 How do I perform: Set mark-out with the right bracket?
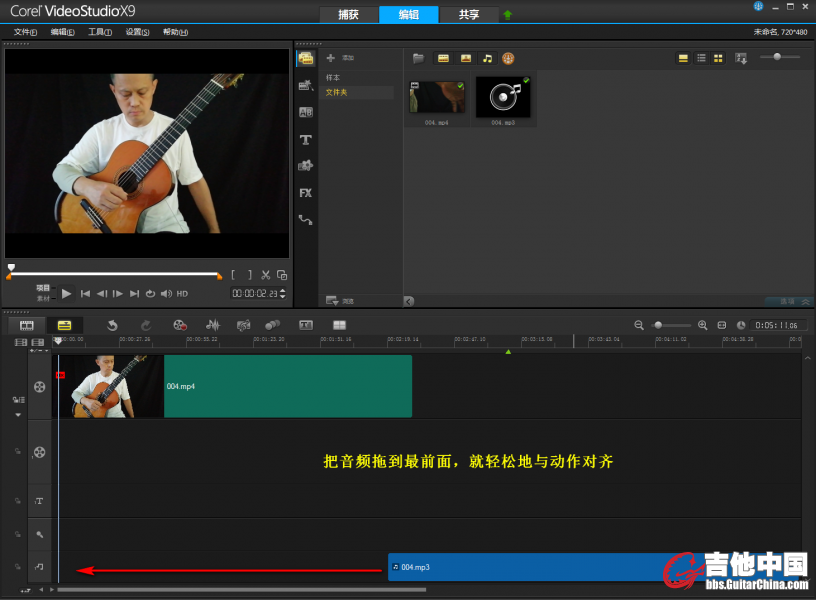[250, 275]
